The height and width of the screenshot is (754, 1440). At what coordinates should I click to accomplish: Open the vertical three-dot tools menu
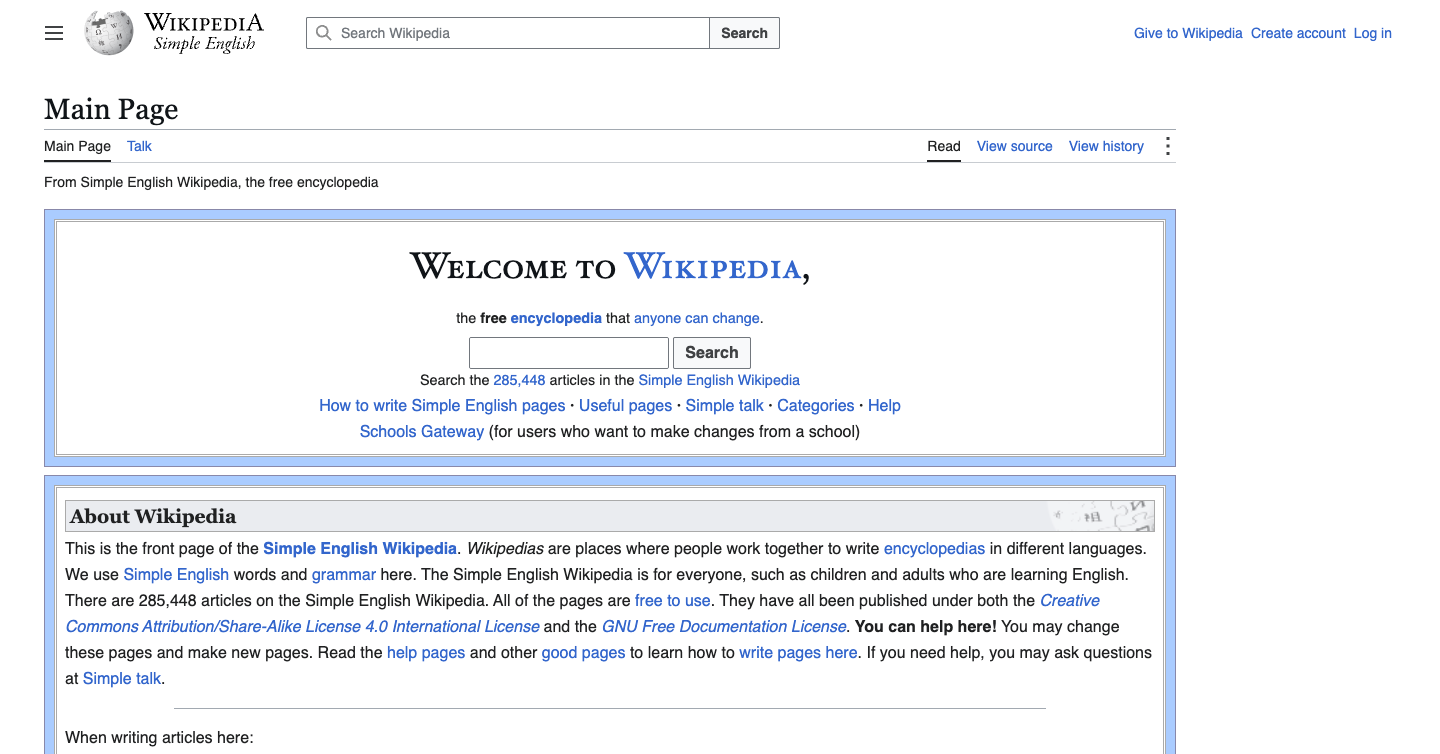(x=1167, y=146)
